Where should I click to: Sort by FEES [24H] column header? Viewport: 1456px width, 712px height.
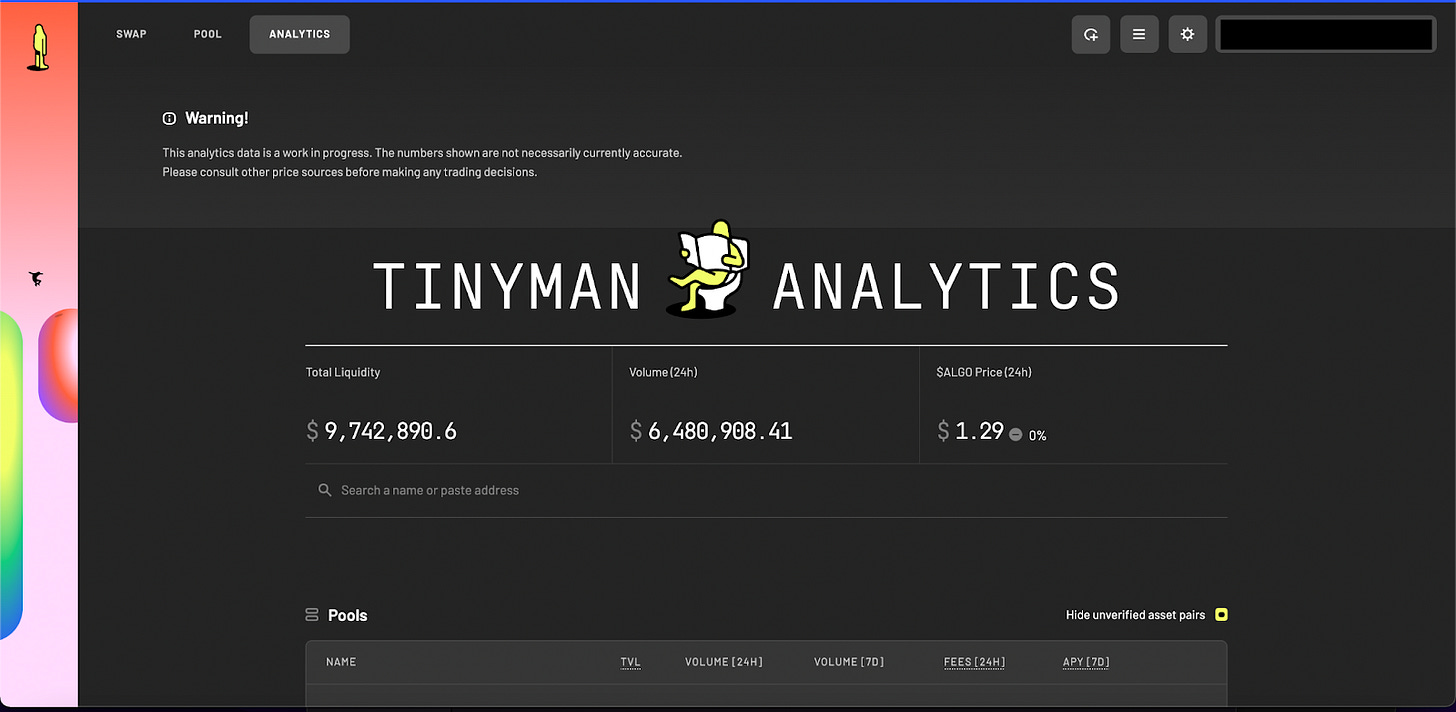click(974, 662)
